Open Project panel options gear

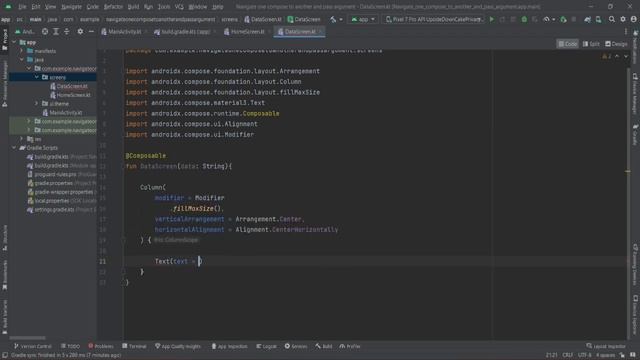point(80,31)
